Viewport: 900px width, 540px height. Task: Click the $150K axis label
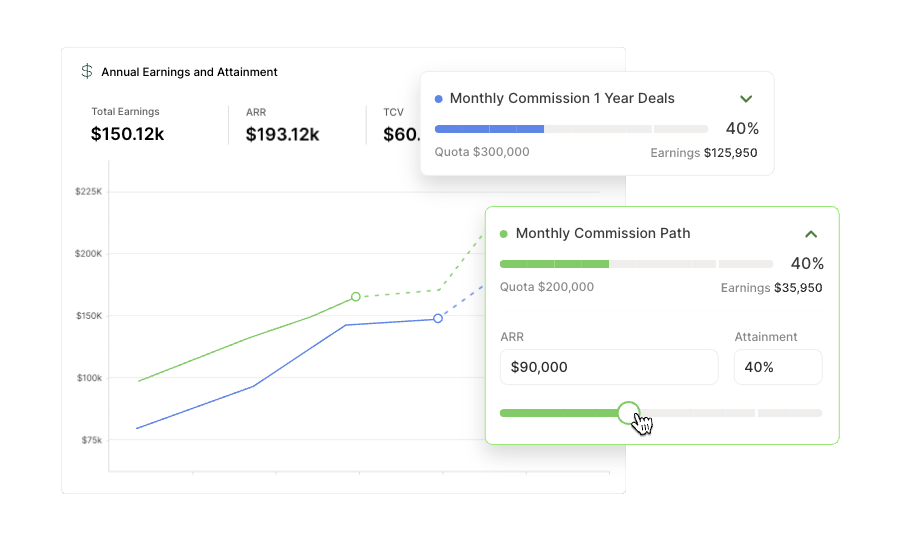point(89,316)
